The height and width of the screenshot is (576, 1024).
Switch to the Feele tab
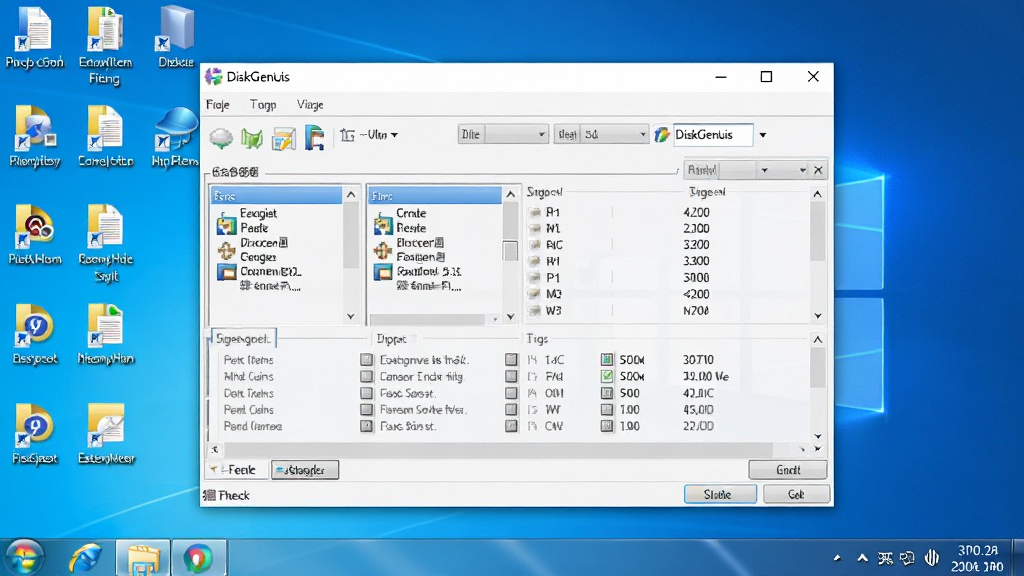pyautogui.click(x=234, y=470)
